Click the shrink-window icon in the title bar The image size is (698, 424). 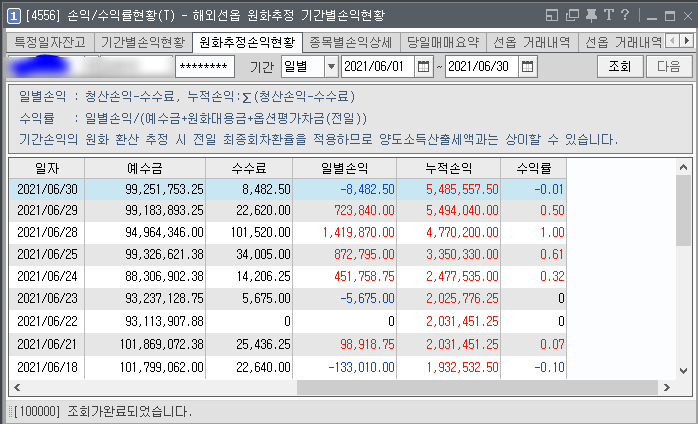[x=552, y=16]
